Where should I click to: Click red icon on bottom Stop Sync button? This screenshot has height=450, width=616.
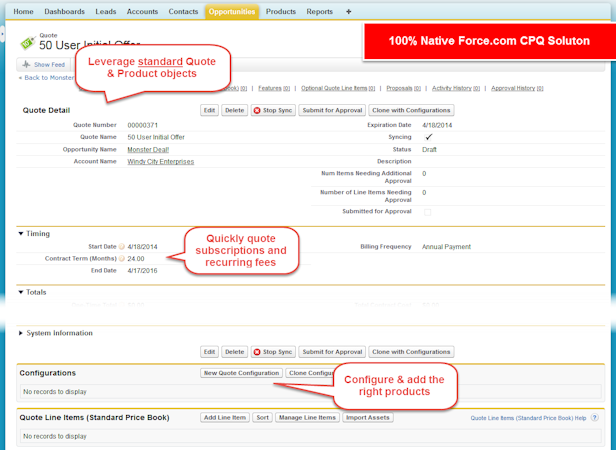point(257,352)
